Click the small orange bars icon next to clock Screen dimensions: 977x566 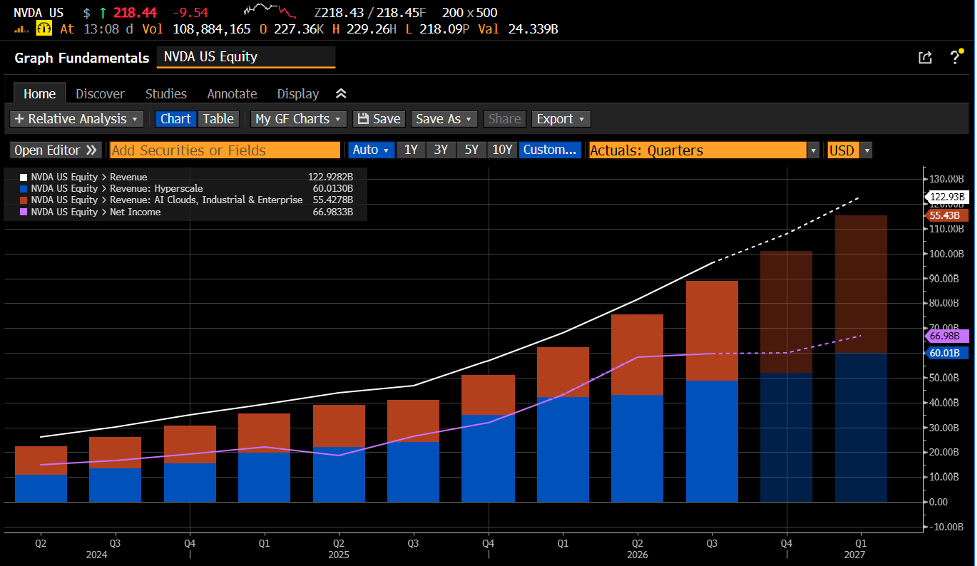point(22,29)
